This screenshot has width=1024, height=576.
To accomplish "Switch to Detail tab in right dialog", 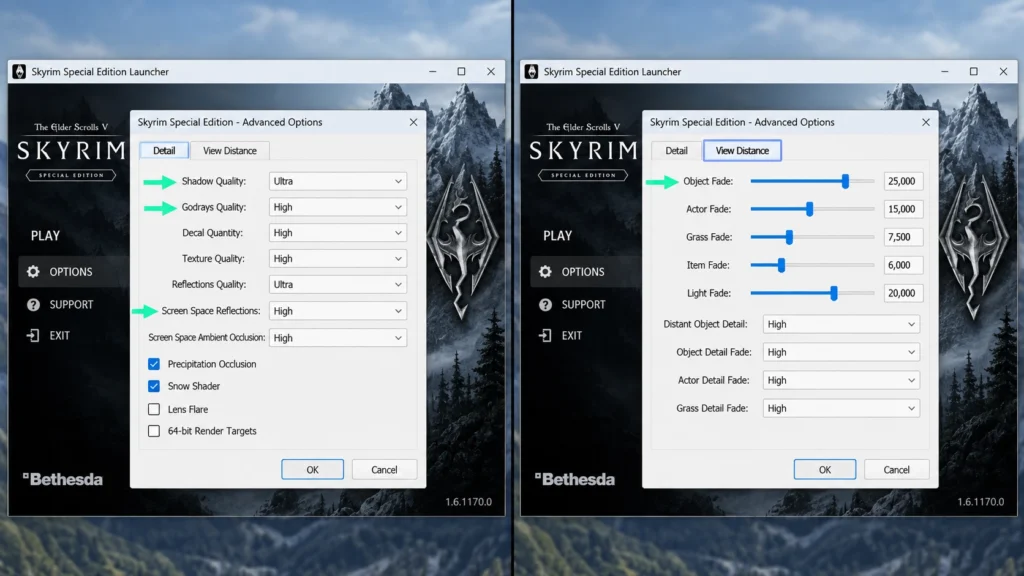I will [x=676, y=150].
